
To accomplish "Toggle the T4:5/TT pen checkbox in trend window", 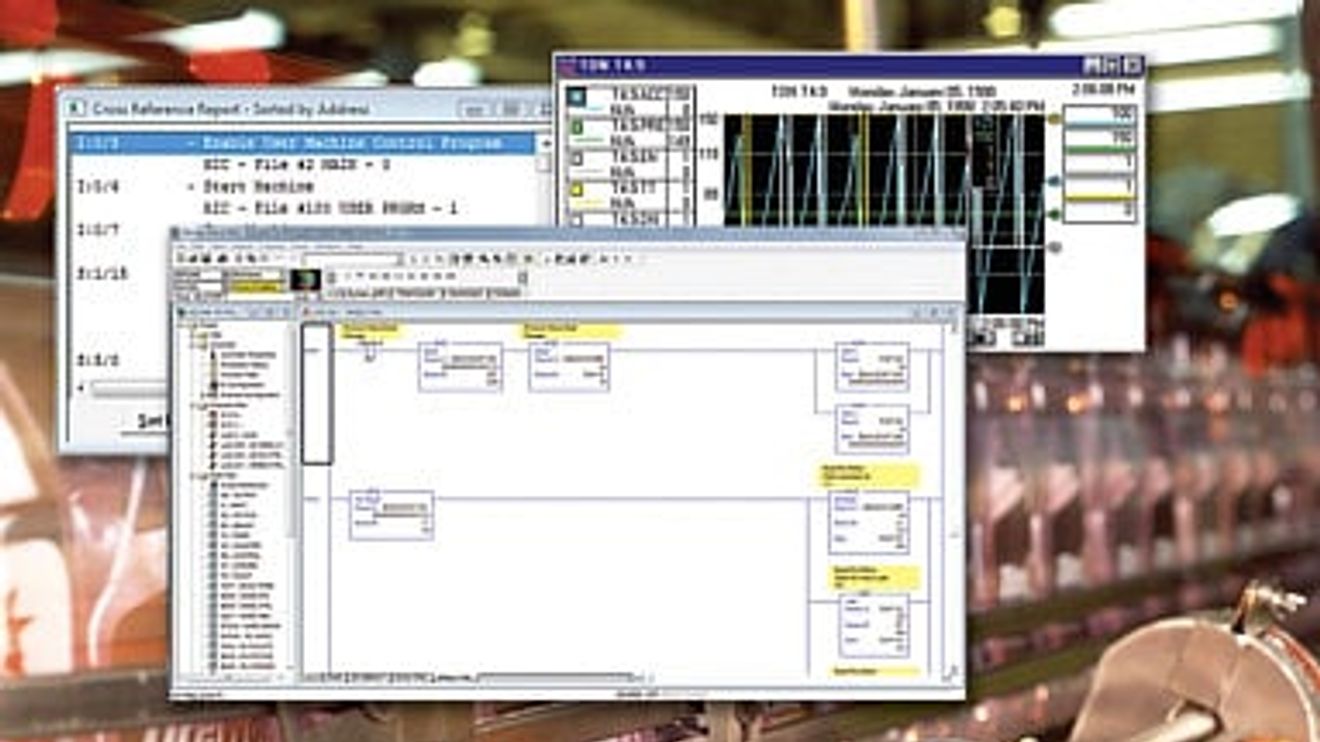I will pos(576,188).
